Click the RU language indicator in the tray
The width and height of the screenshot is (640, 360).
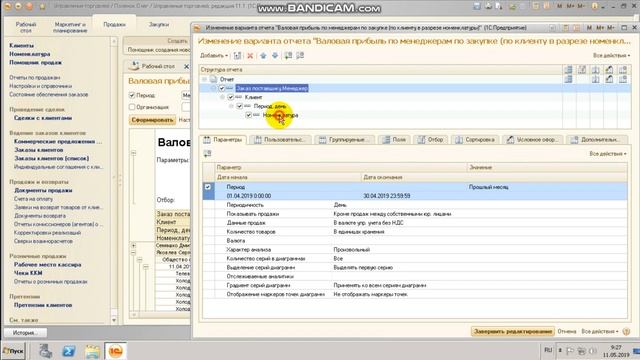tap(548, 350)
